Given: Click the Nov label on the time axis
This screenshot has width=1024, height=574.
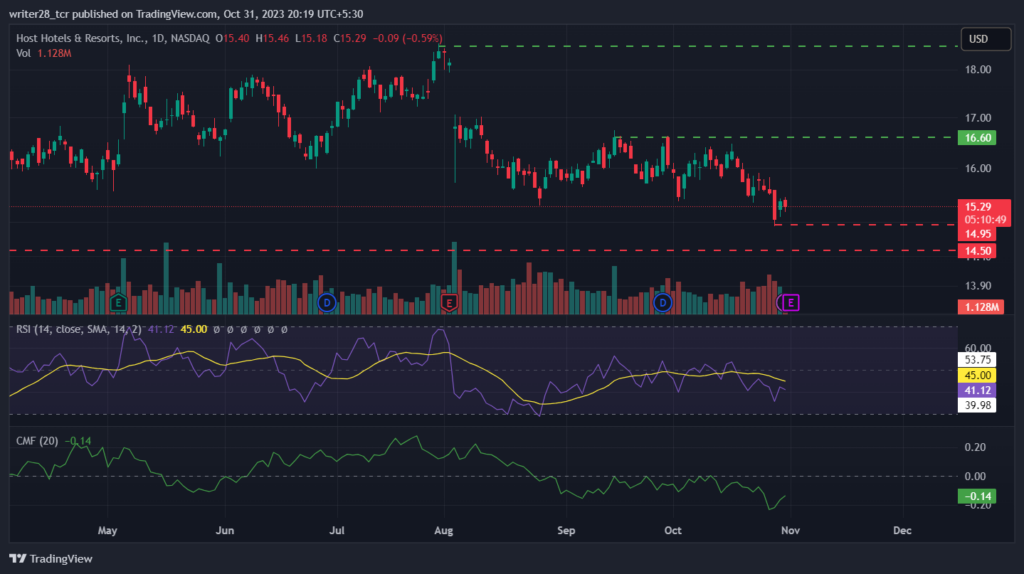Looking at the screenshot, I should point(790,530).
